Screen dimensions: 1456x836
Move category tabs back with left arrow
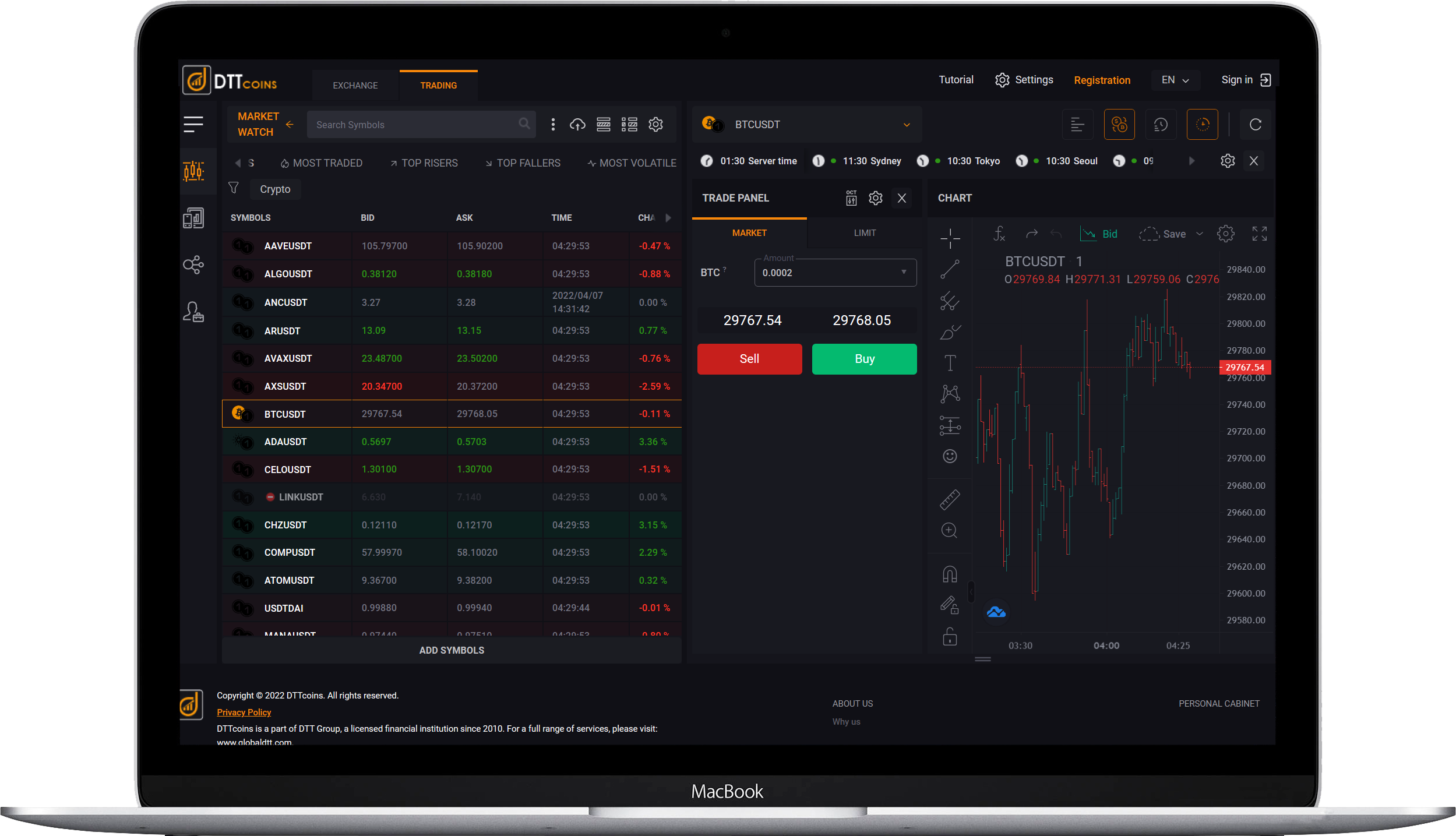click(237, 163)
